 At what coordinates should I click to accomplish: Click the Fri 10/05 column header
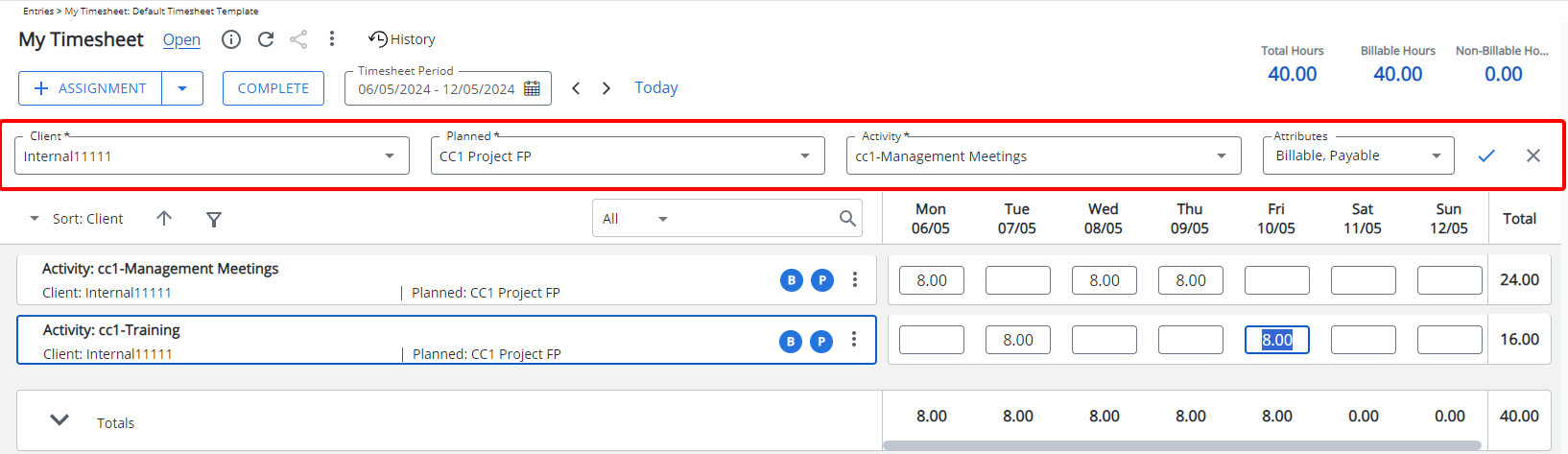pos(1276,219)
